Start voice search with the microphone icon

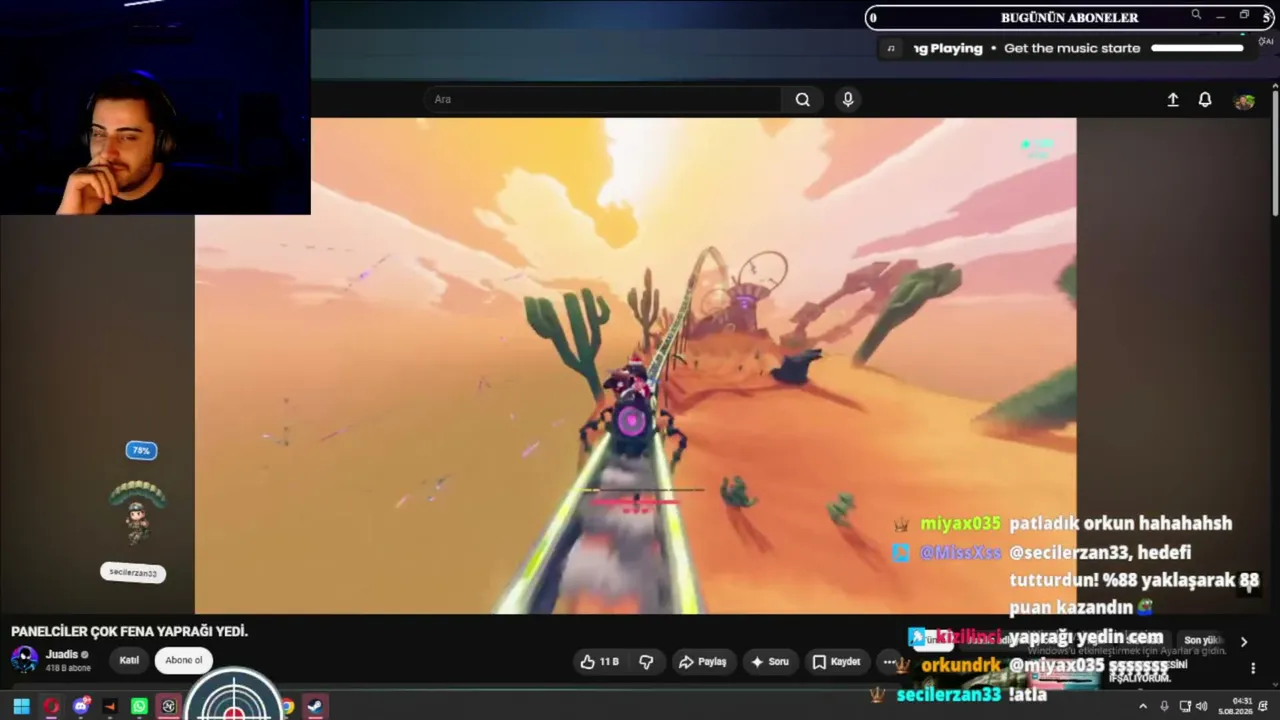coord(848,99)
